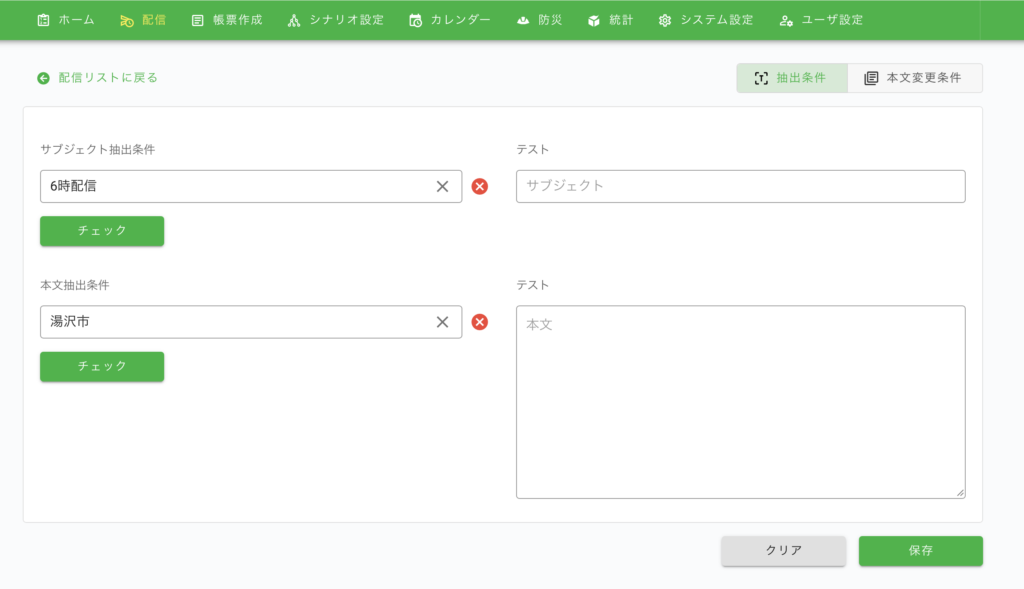Remove subject condition with red delete icon
The width and height of the screenshot is (1024, 589).
click(480, 186)
